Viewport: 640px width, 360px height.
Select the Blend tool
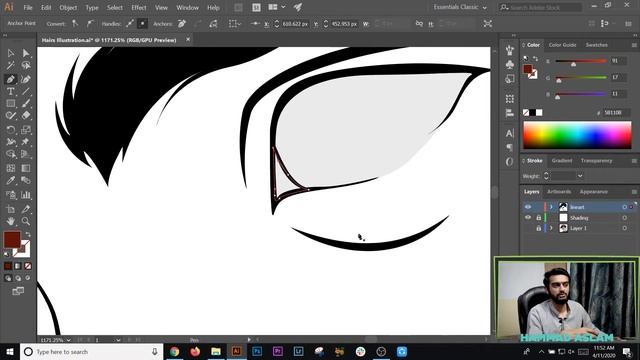(26, 180)
